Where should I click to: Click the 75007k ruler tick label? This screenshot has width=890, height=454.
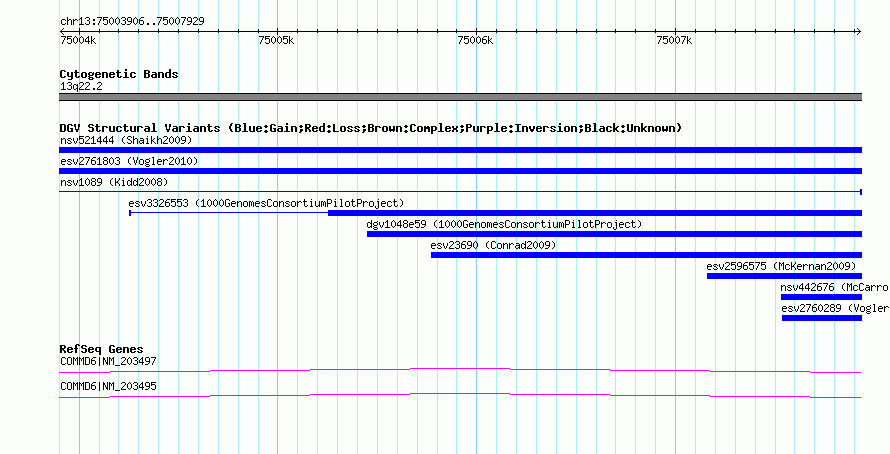pyautogui.click(x=675, y=40)
